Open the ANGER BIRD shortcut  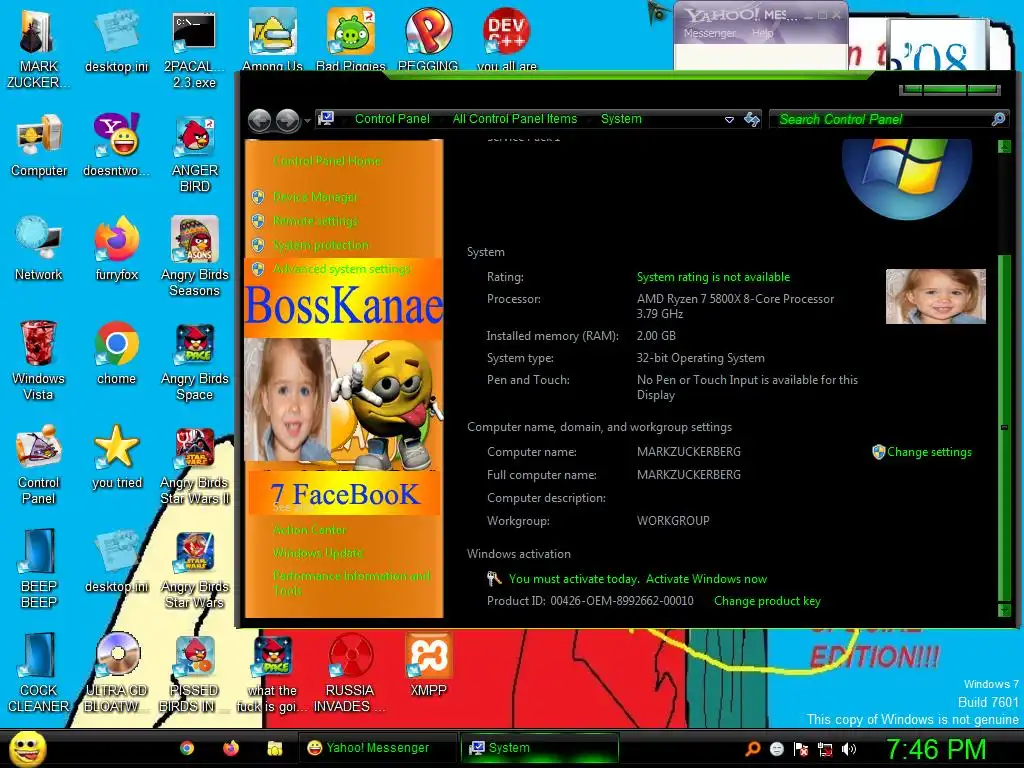point(195,154)
